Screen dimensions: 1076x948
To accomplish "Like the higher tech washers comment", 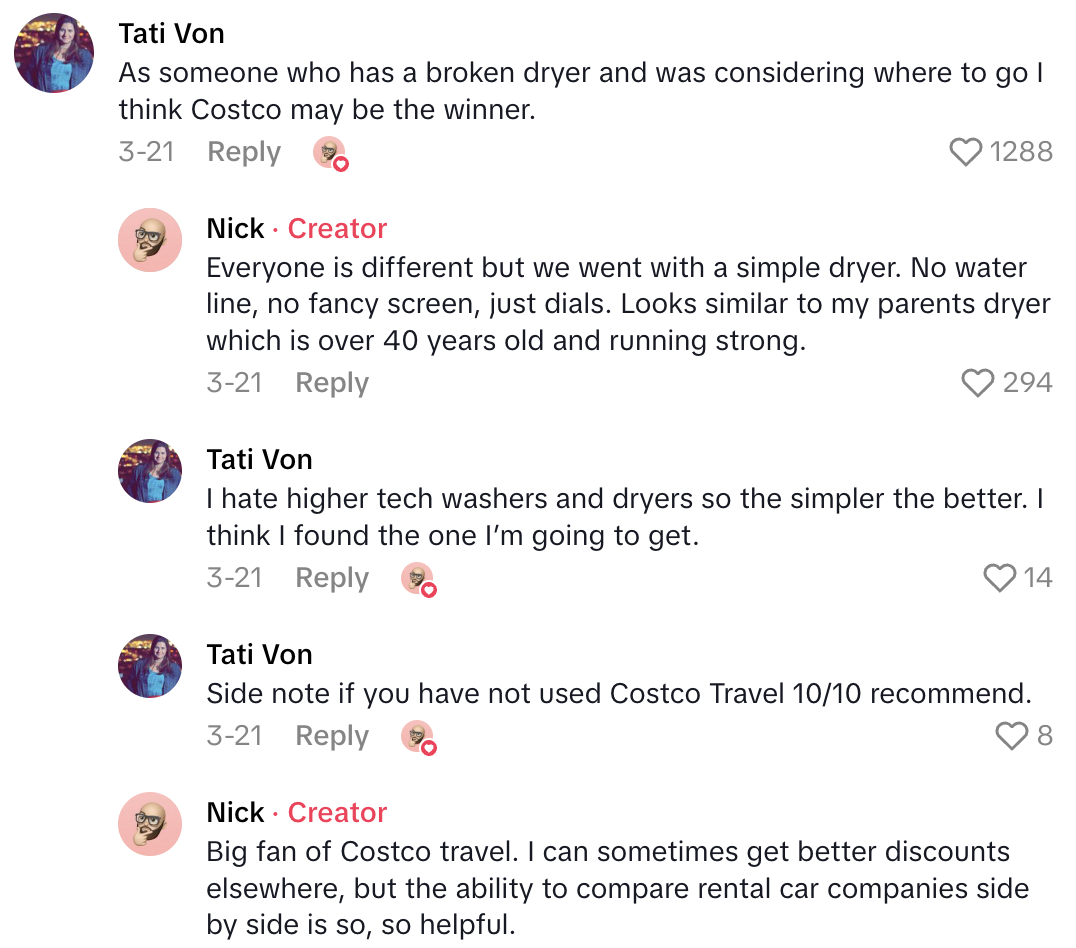I will click(x=1000, y=578).
